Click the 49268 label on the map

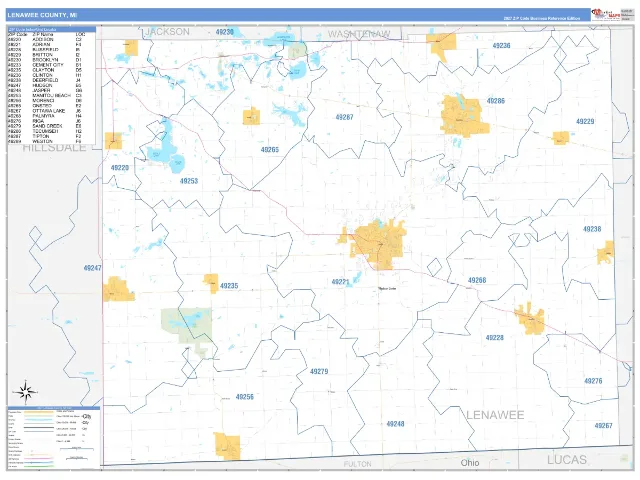click(x=477, y=280)
